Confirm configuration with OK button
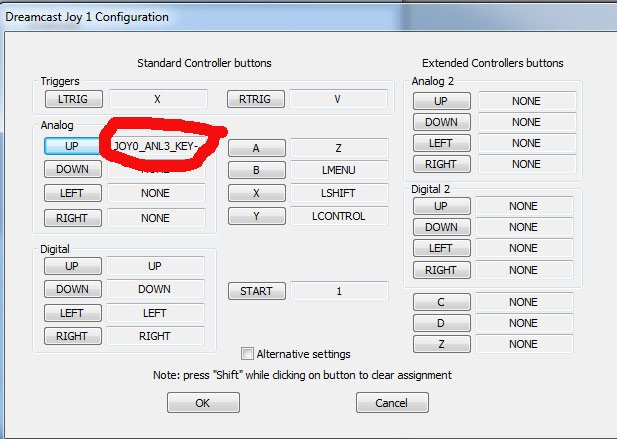Viewport: 617px width, 439px height. (203, 402)
